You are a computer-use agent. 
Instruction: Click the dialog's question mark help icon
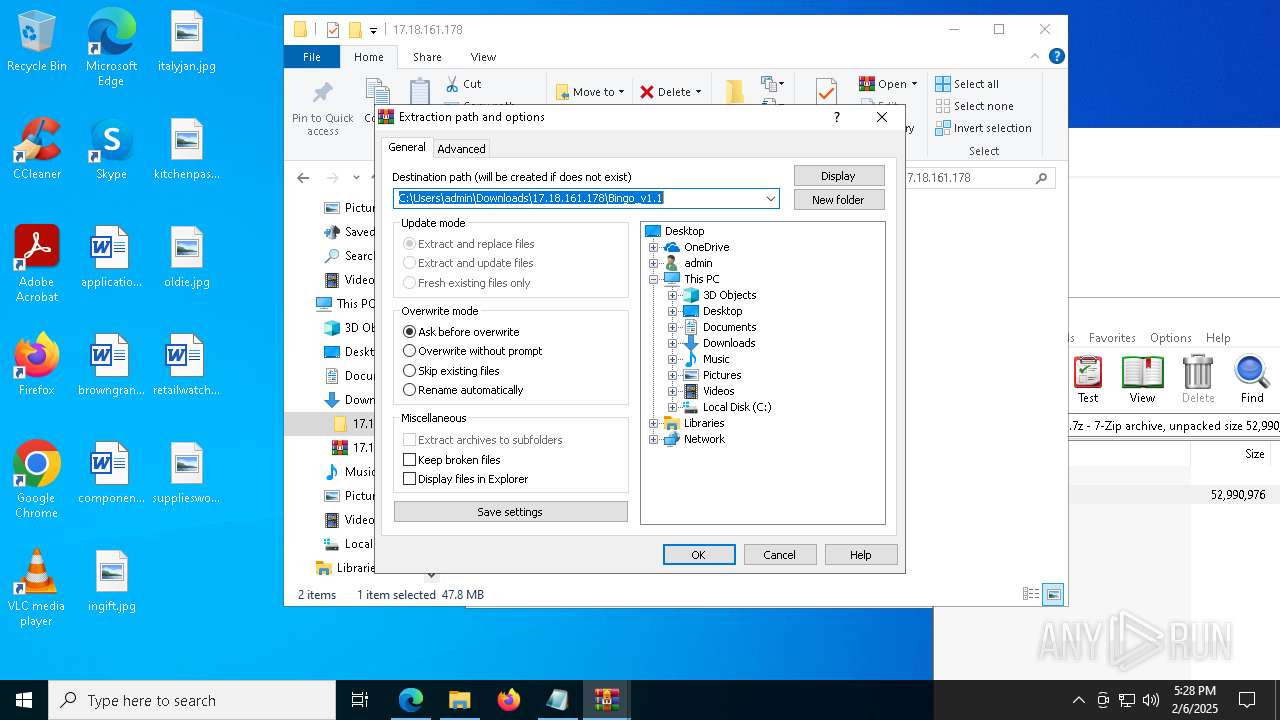coord(837,117)
